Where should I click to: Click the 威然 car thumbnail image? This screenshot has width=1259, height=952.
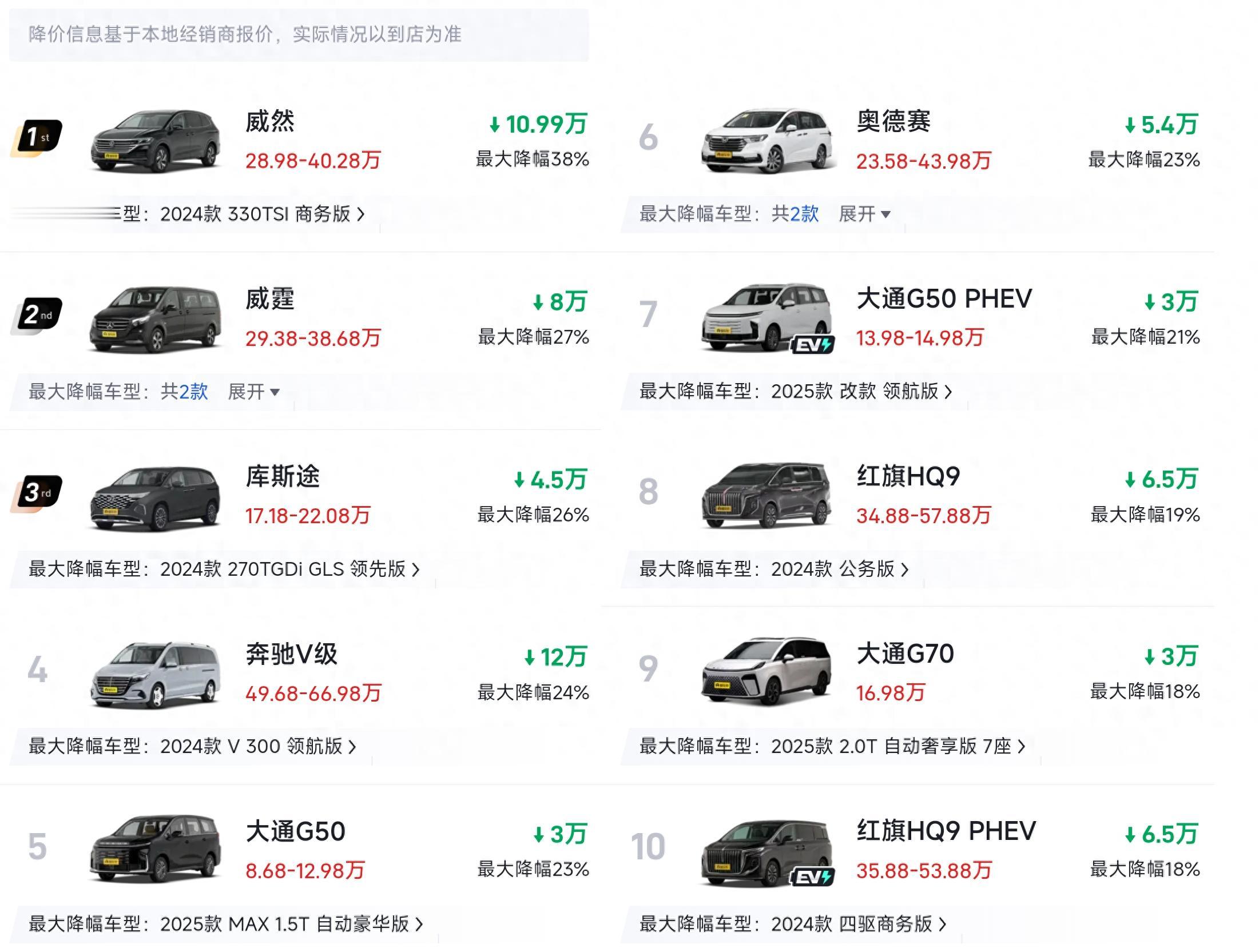pyautogui.click(x=156, y=141)
